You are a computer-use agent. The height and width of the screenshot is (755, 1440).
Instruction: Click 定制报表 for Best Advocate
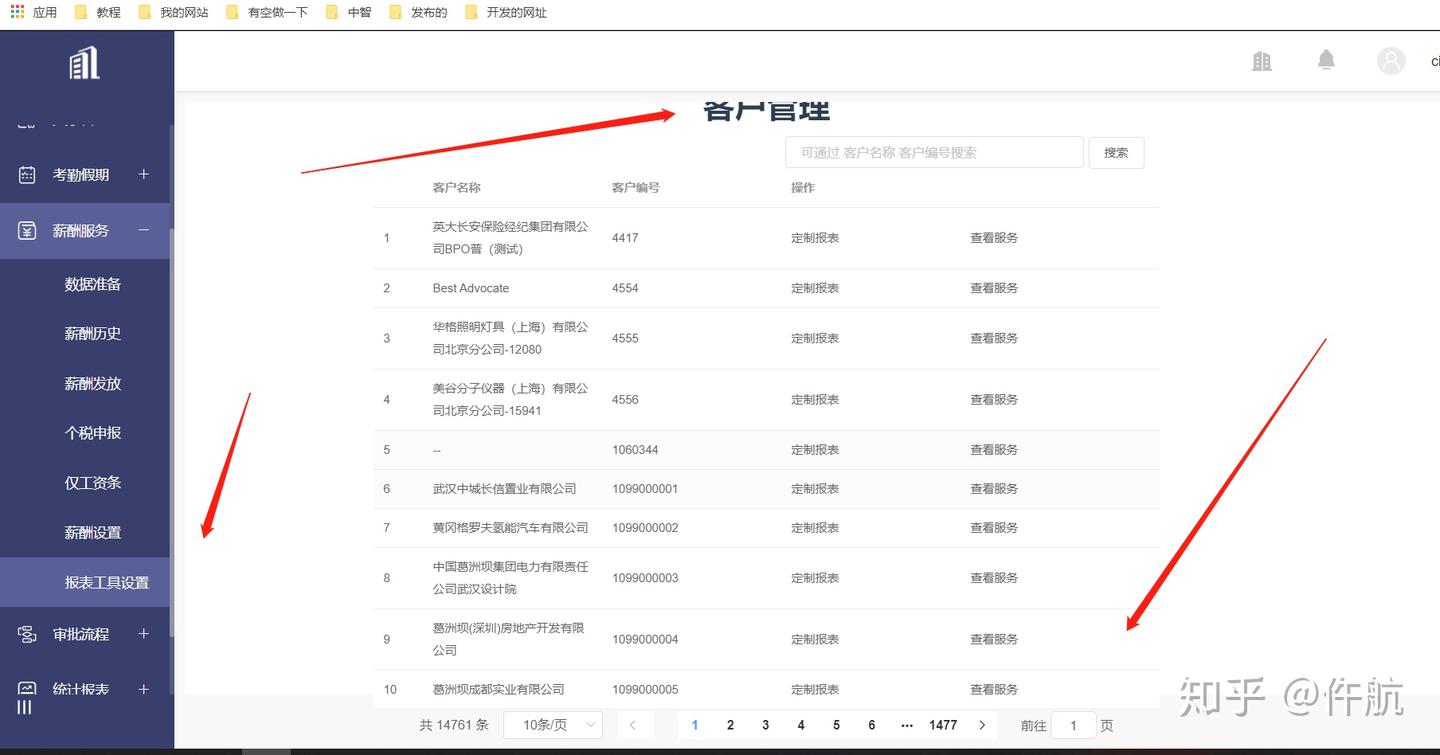(x=815, y=288)
